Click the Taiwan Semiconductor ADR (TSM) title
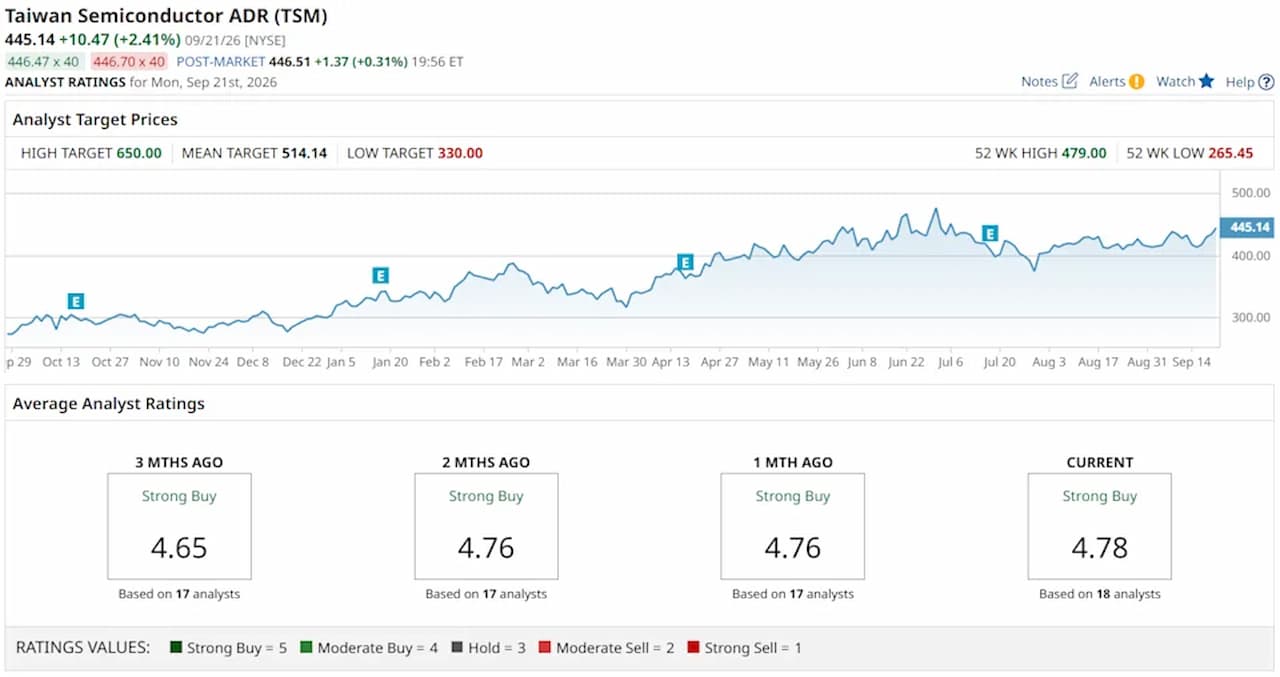This screenshot has height=677, width=1280. [x=166, y=16]
